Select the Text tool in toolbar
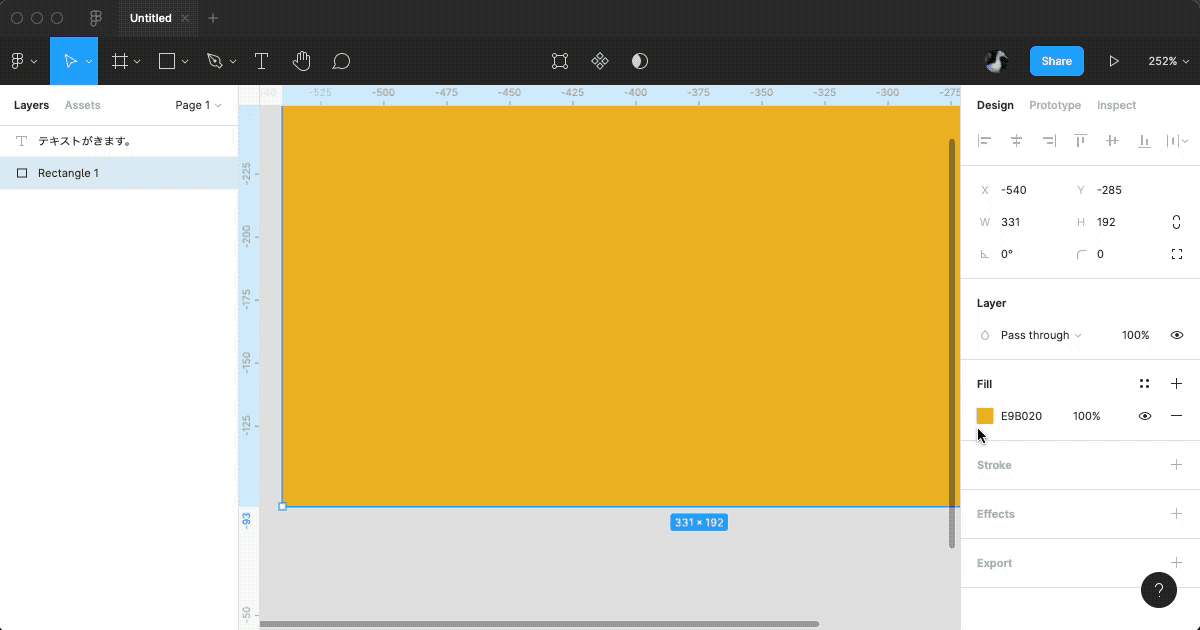Viewport: 1200px width, 630px height. point(261,61)
